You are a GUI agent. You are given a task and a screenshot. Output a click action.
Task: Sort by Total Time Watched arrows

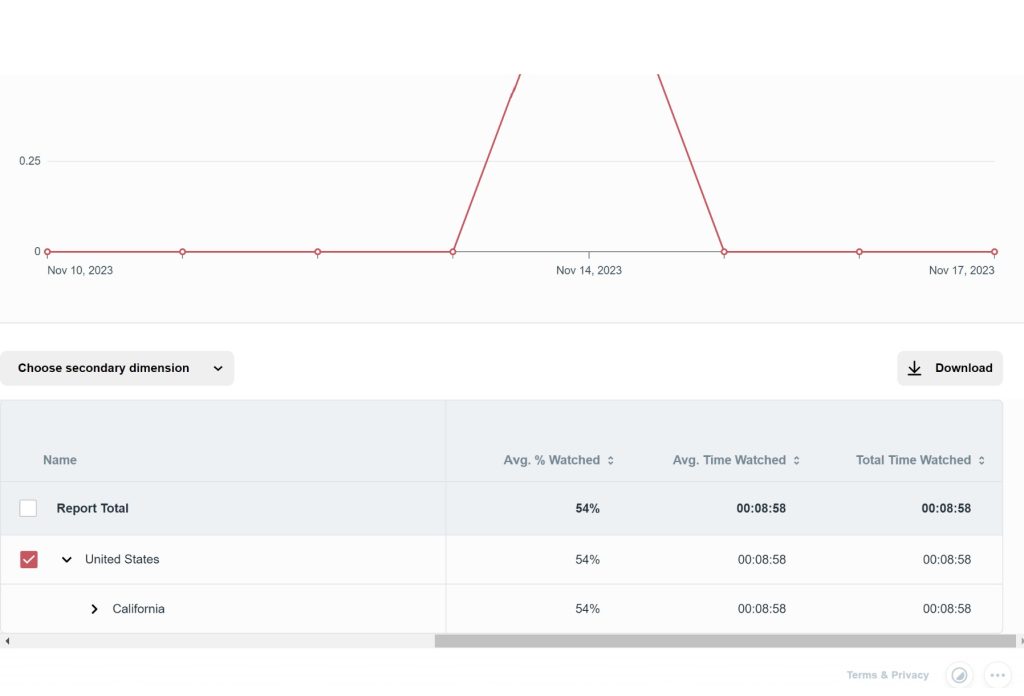981,461
